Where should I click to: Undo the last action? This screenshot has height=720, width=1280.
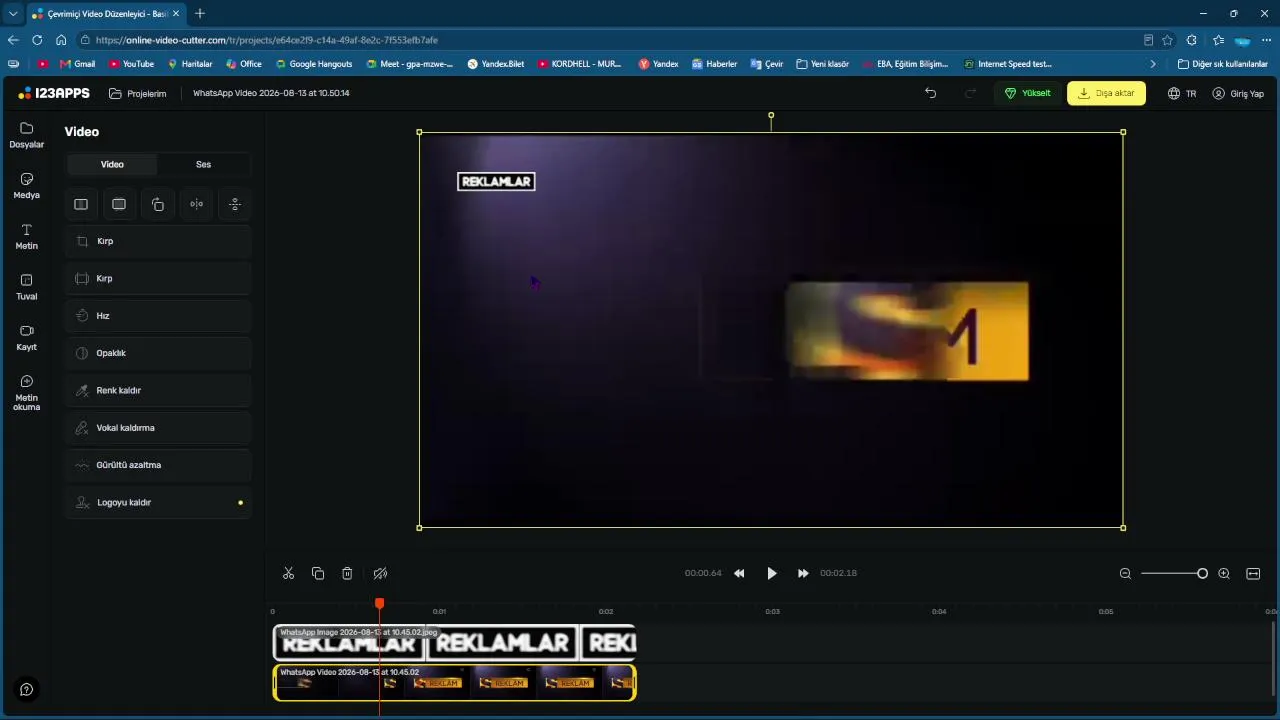pyautogui.click(x=930, y=93)
